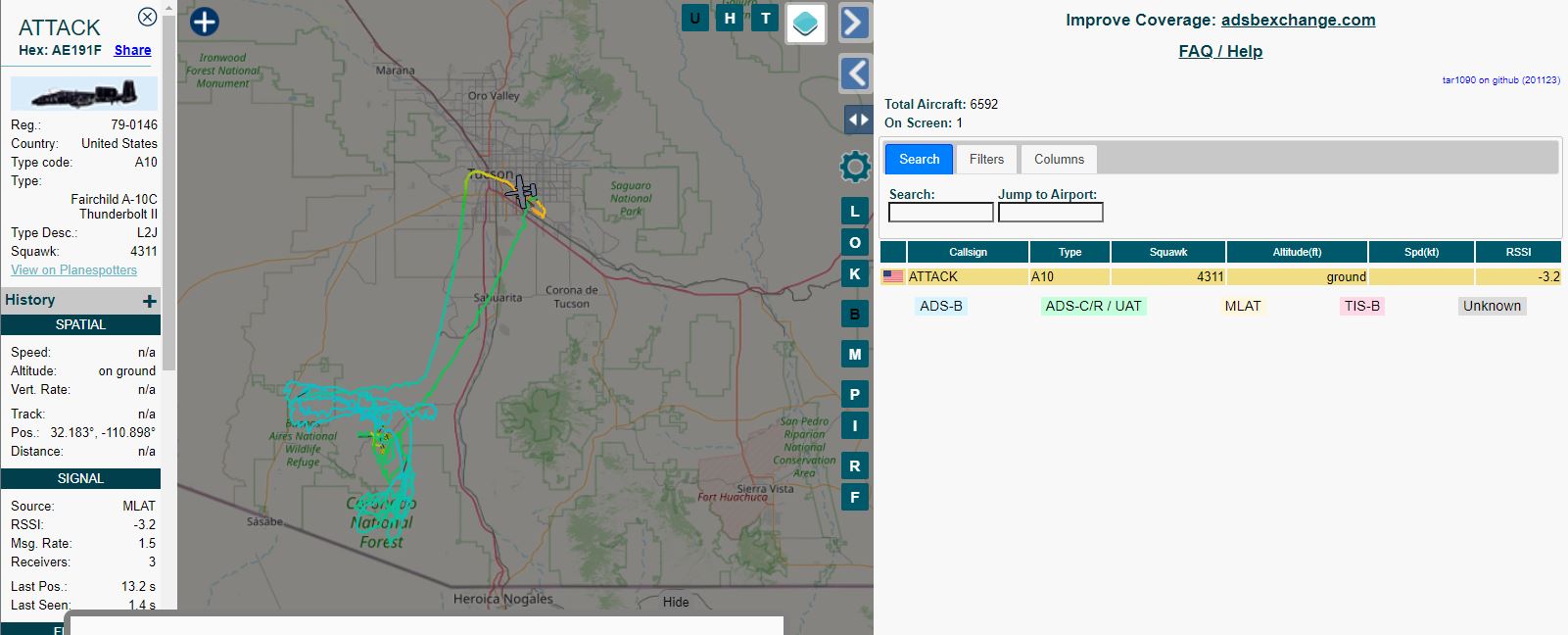Image resolution: width=1568 pixels, height=635 pixels.
Task: Toggle the T map button
Action: (x=766, y=18)
